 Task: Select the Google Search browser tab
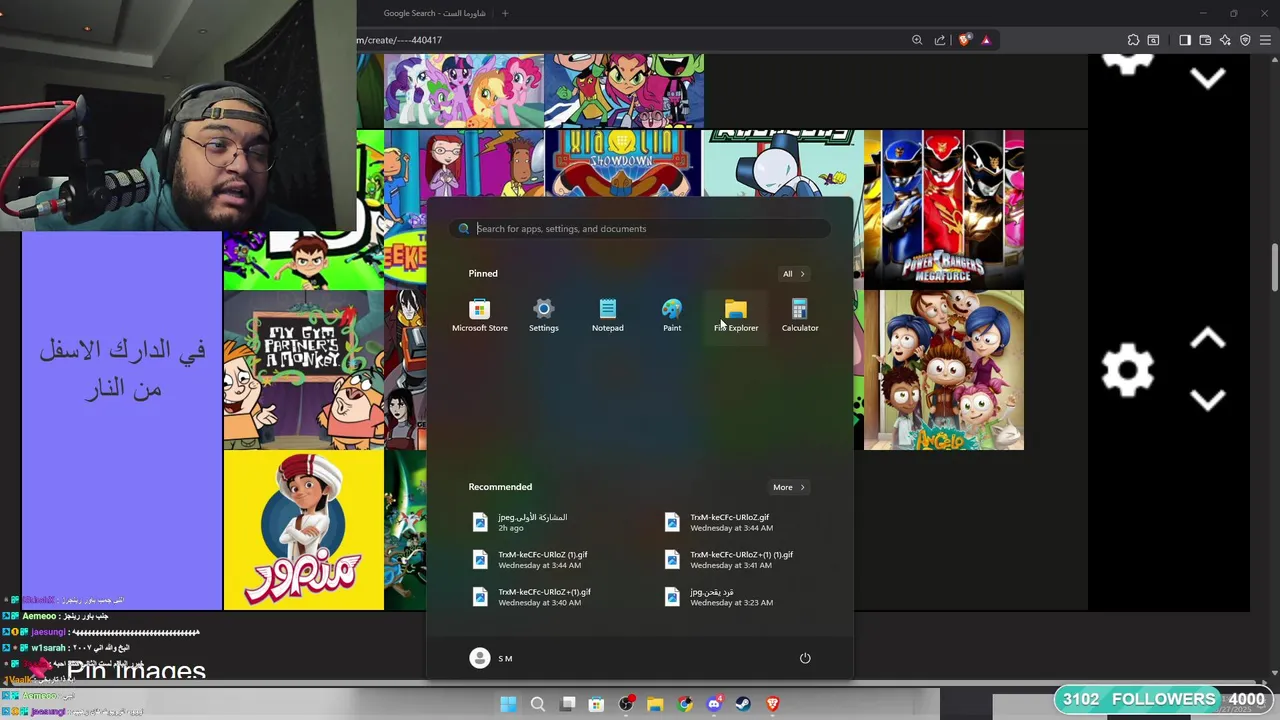click(436, 13)
